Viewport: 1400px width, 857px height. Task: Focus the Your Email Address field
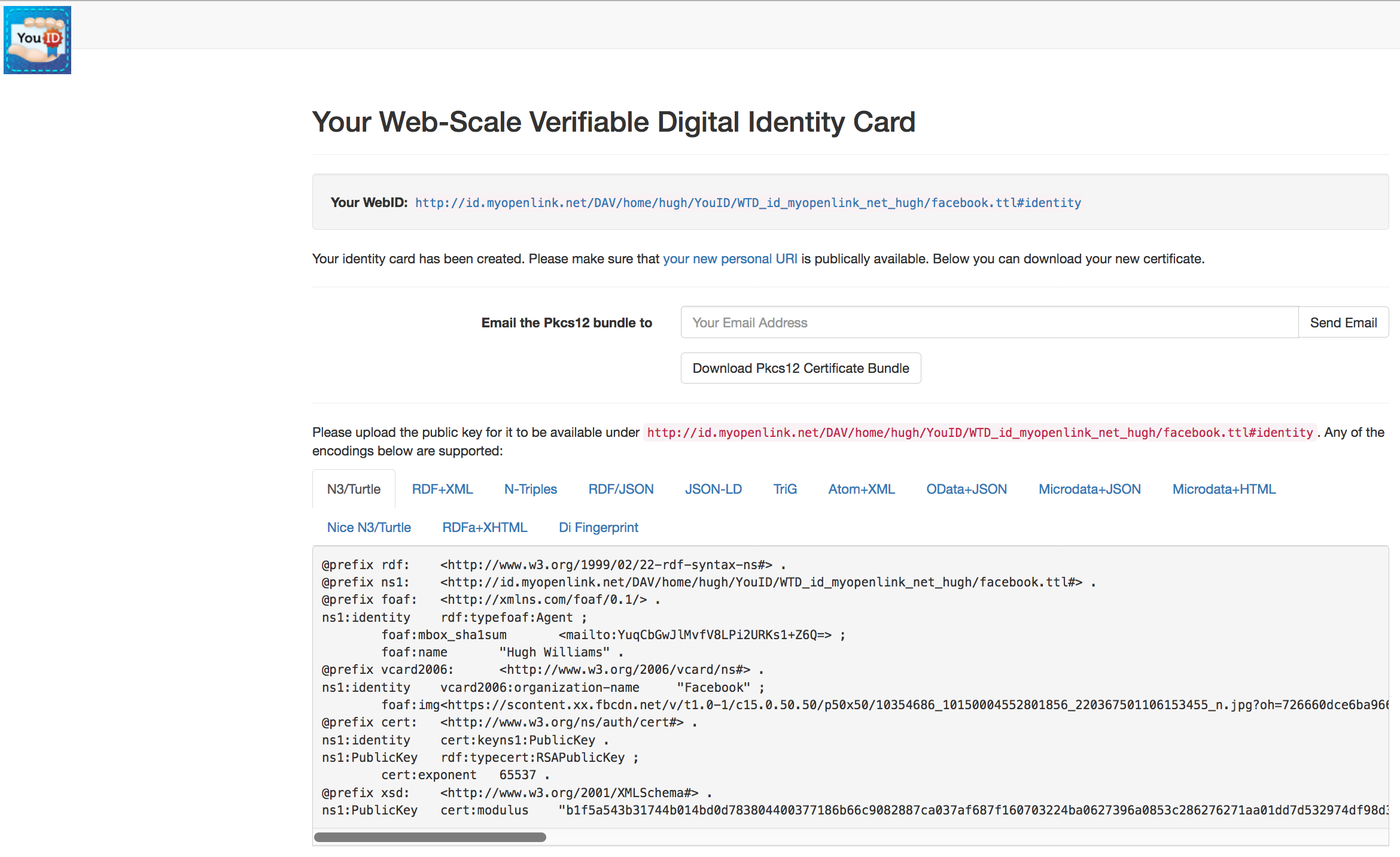click(989, 323)
